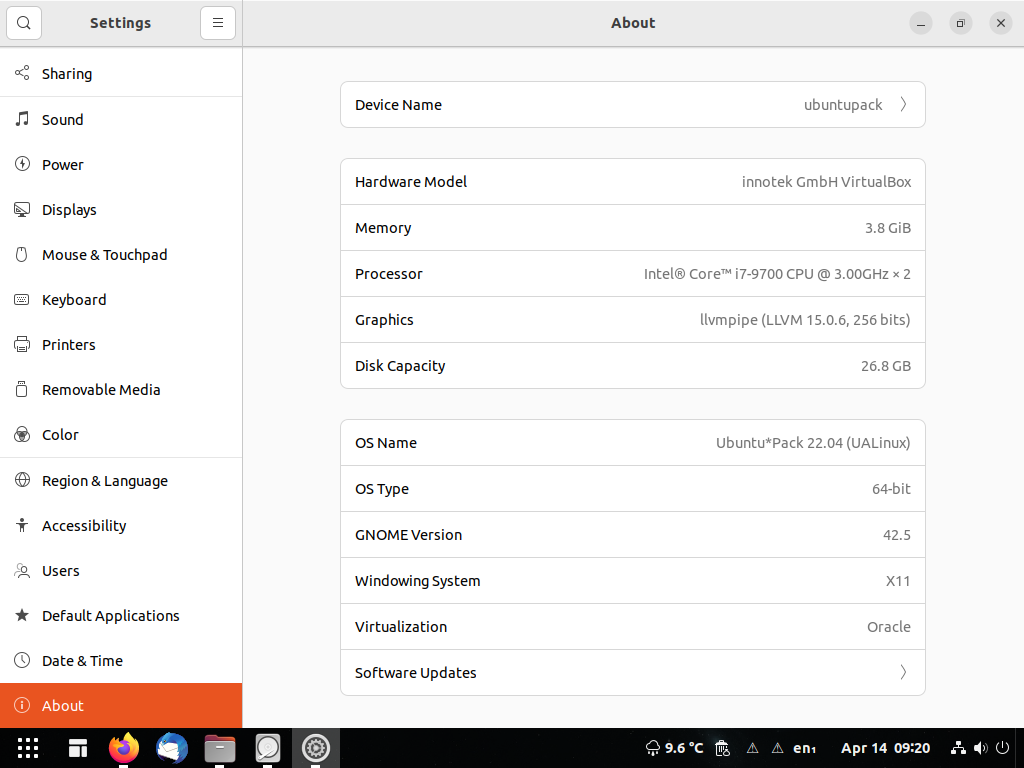Click the Region & Language globe icon
The image size is (1024, 768).
tap(22, 481)
